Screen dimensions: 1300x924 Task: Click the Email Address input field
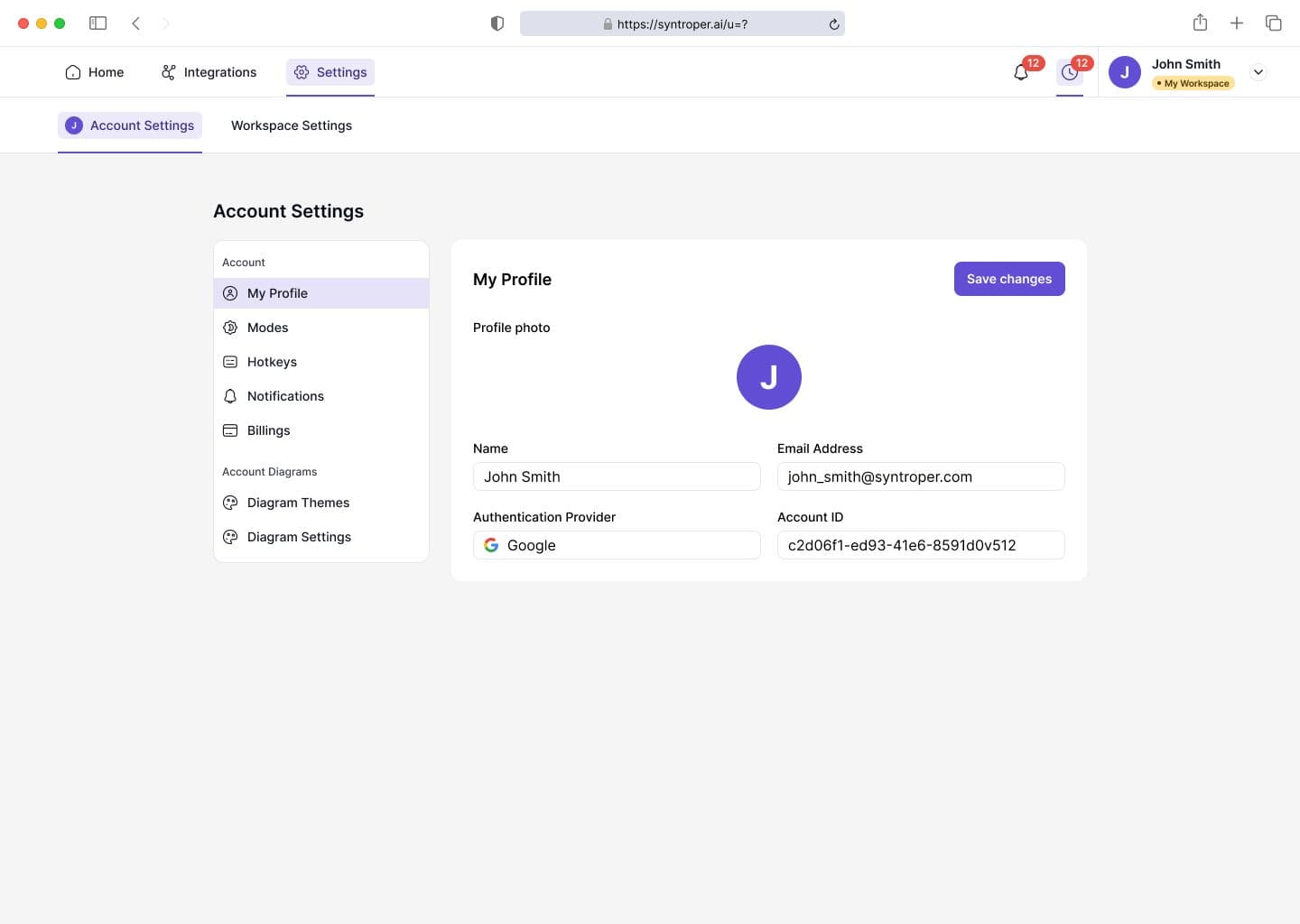[920, 476]
